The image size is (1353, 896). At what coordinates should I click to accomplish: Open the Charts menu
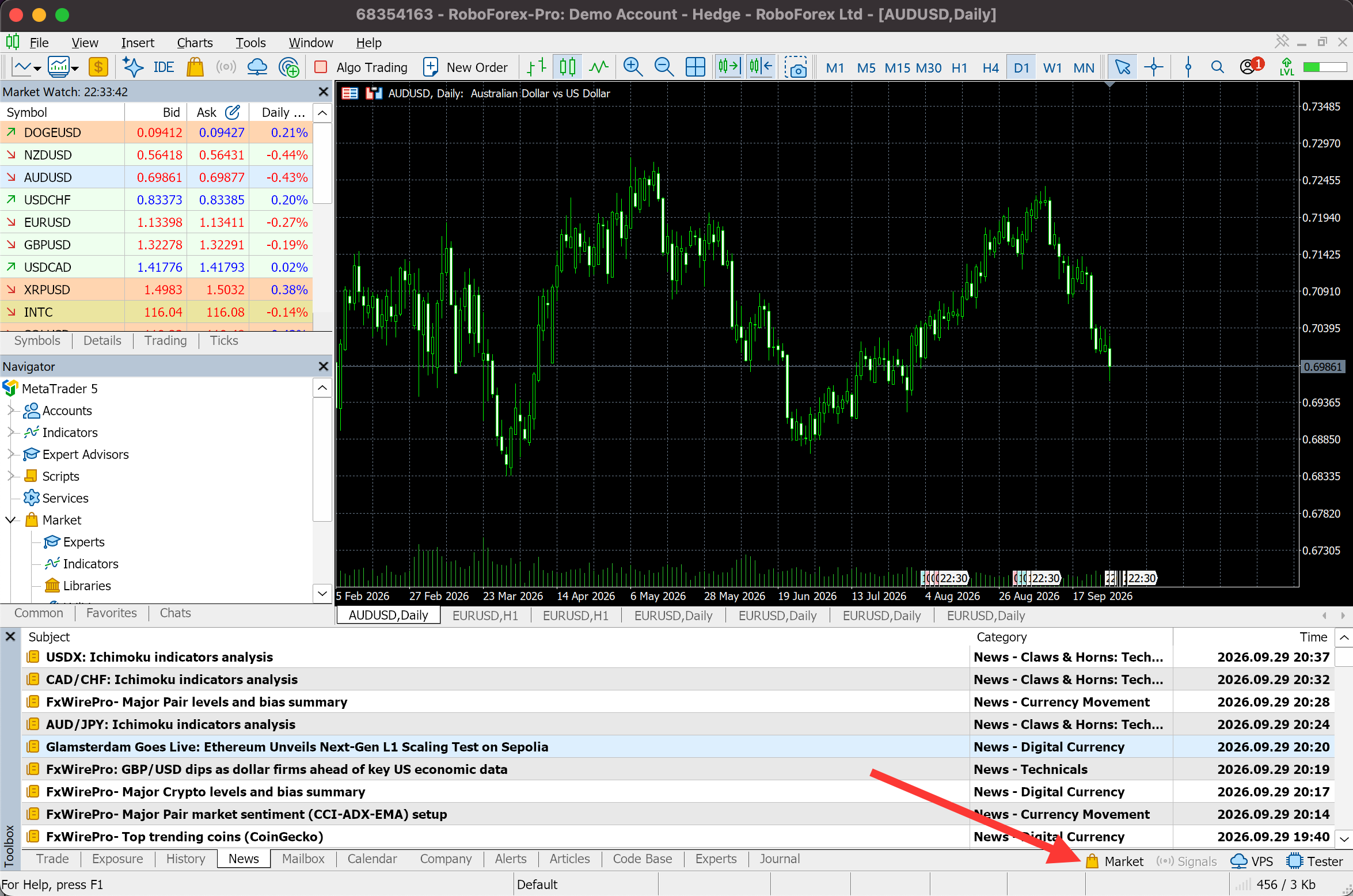[195, 43]
